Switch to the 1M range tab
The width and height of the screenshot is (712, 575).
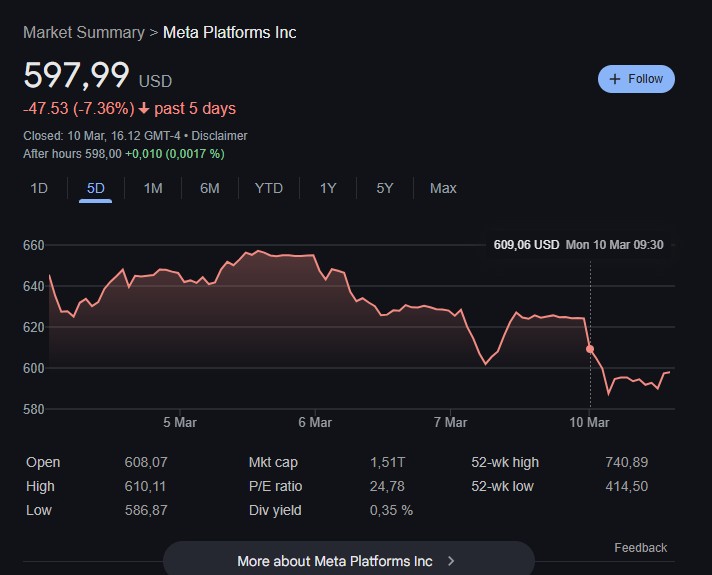pos(153,188)
